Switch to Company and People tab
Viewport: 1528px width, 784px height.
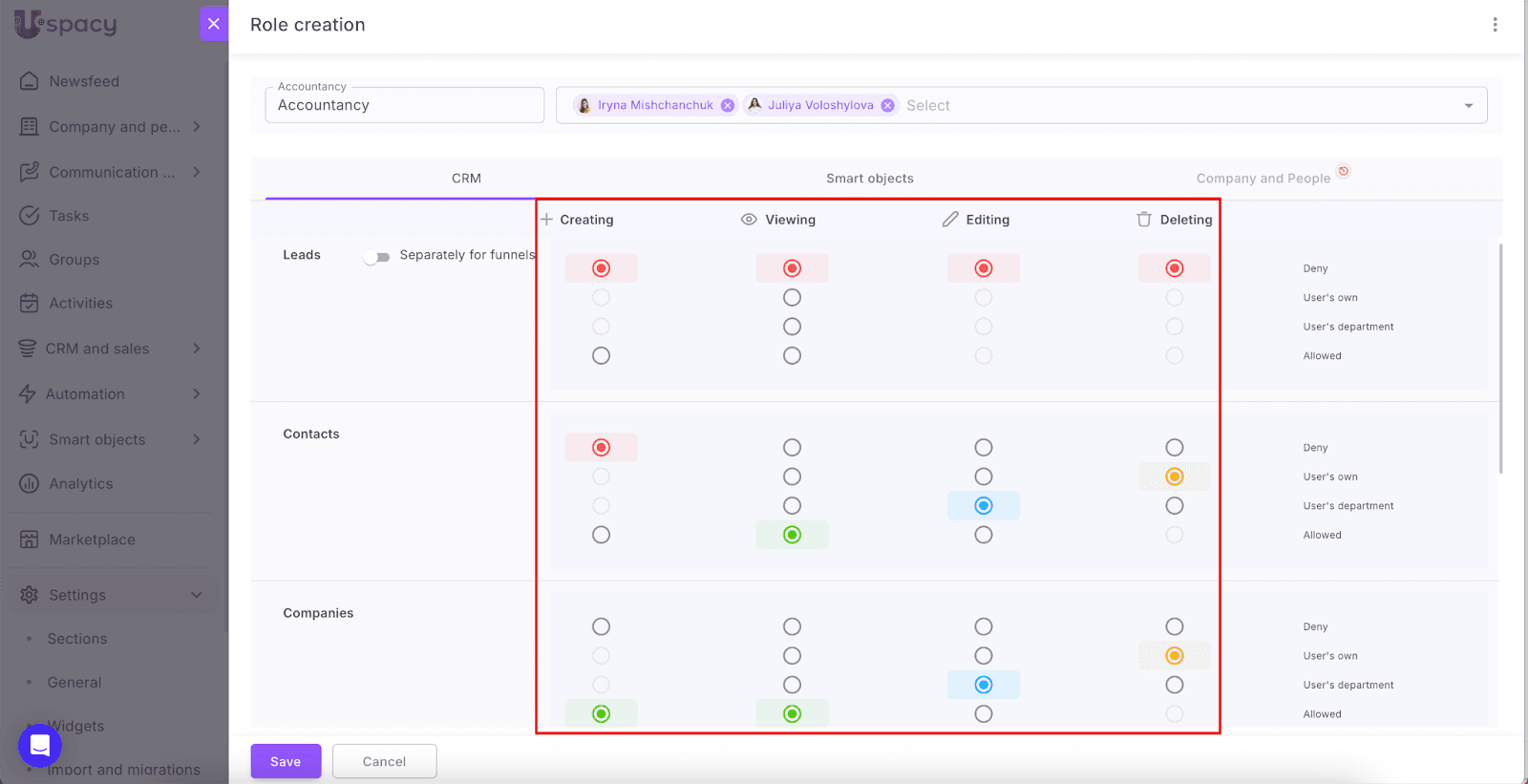point(1263,179)
